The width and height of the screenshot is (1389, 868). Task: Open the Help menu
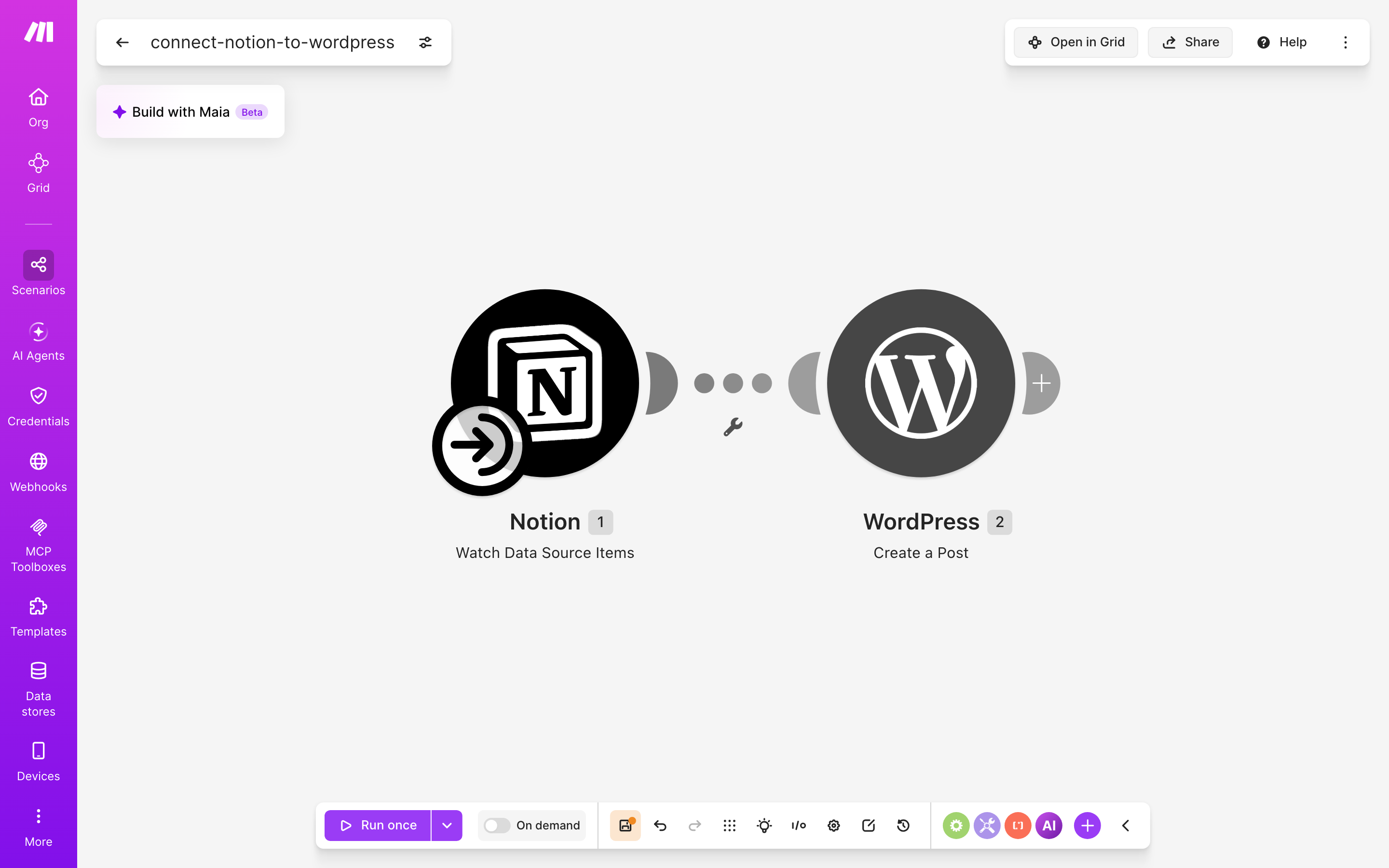click(1281, 42)
